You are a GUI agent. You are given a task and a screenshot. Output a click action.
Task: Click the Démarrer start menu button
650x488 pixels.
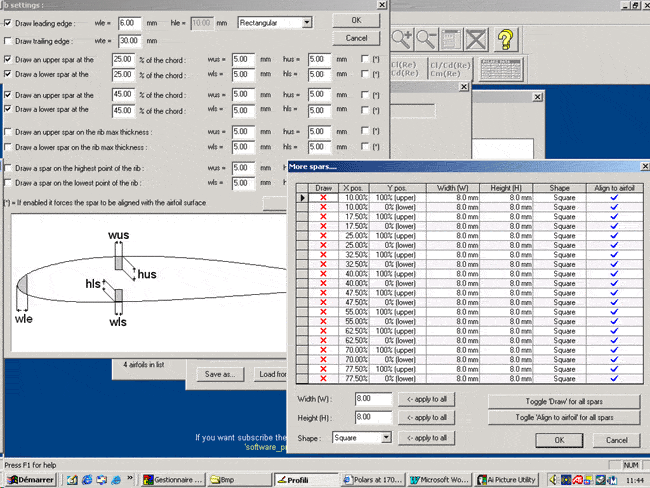29,479
